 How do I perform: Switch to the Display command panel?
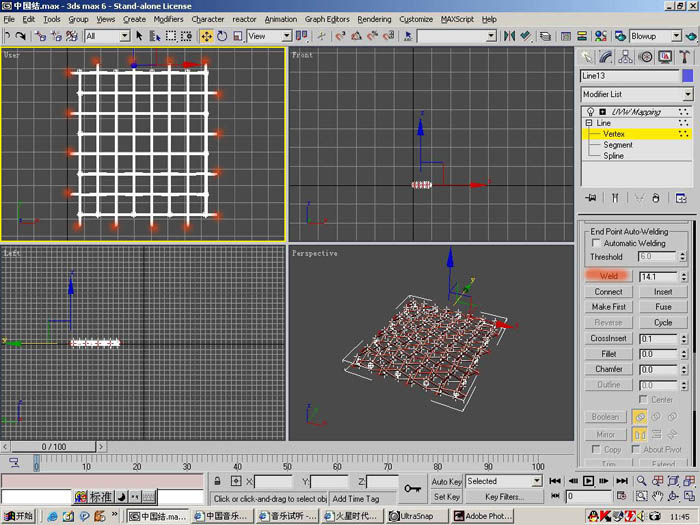pos(665,57)
